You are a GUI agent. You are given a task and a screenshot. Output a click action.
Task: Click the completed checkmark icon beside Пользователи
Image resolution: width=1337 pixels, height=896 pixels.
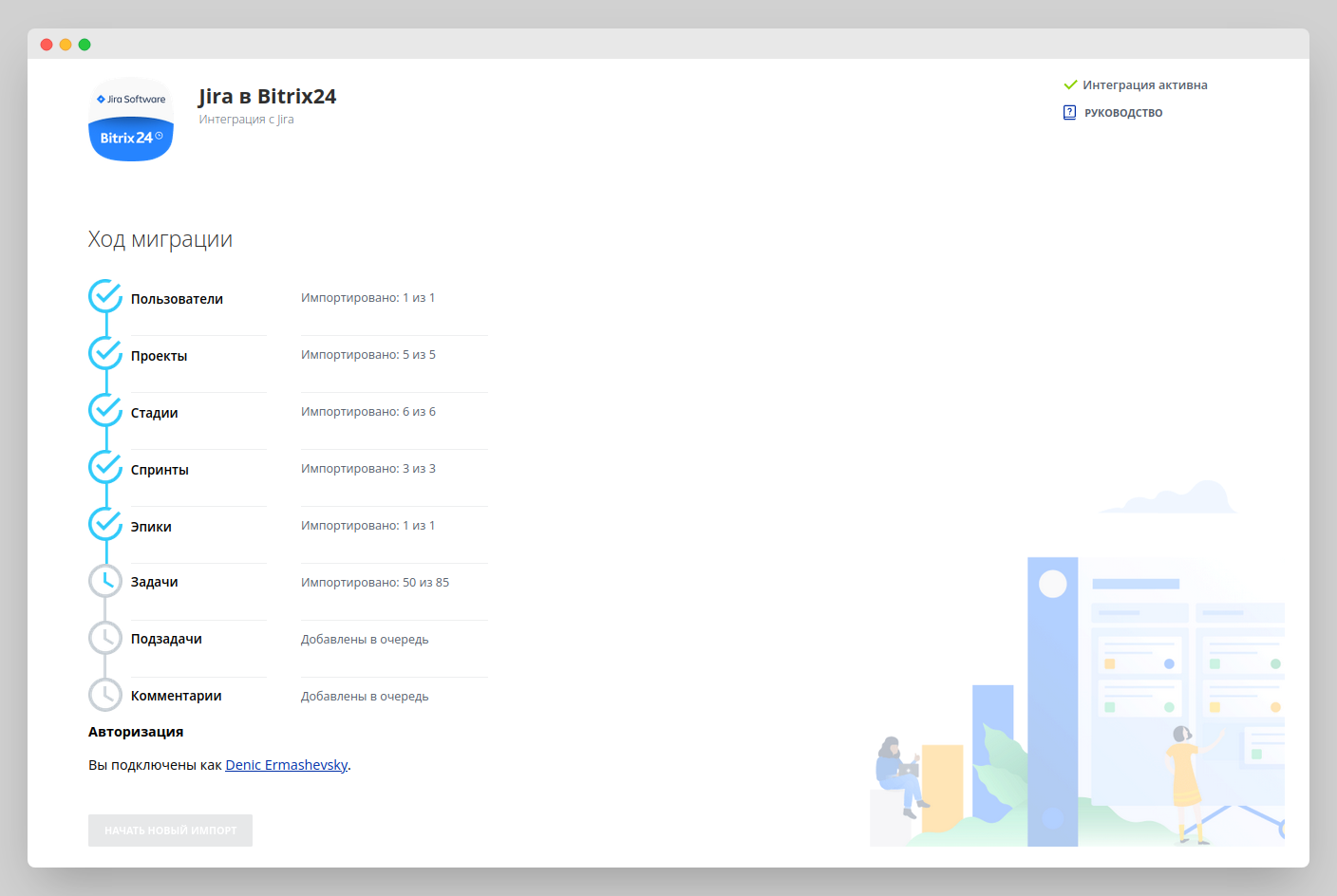105,297
